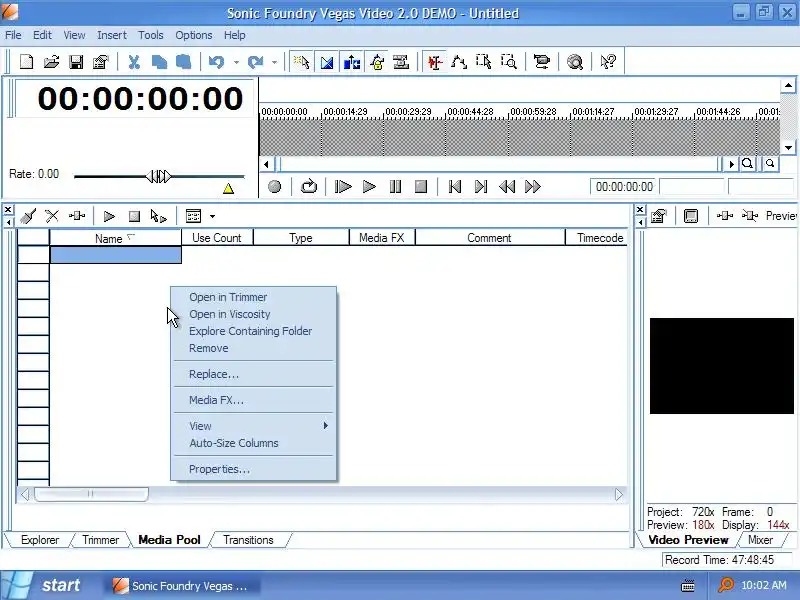Viewport: 800px width, 600px height.
Task: Click the Rate scrub slider handle
Action: (x=159, y=177)
